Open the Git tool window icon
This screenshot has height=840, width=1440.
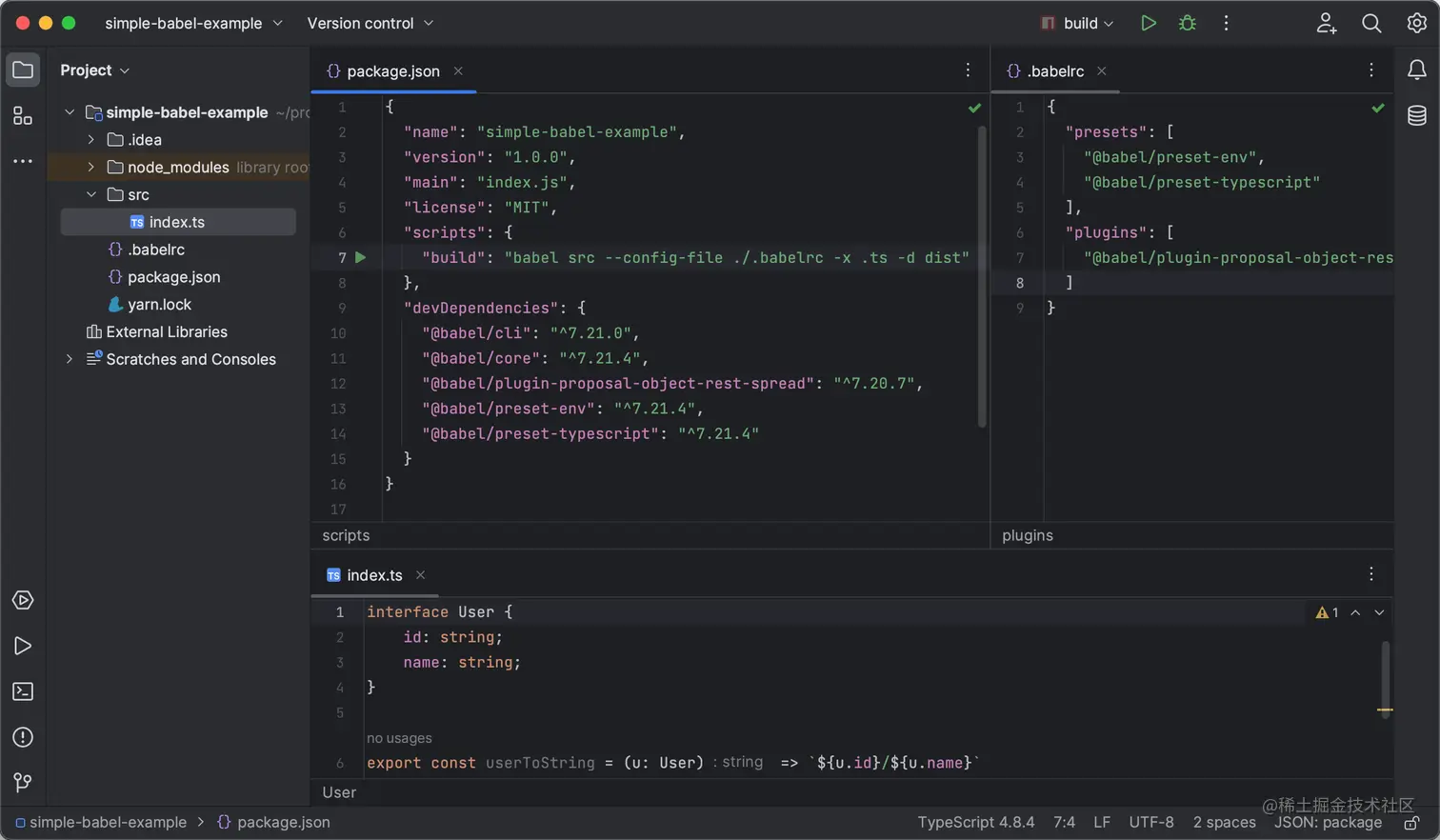coord(23,783)
